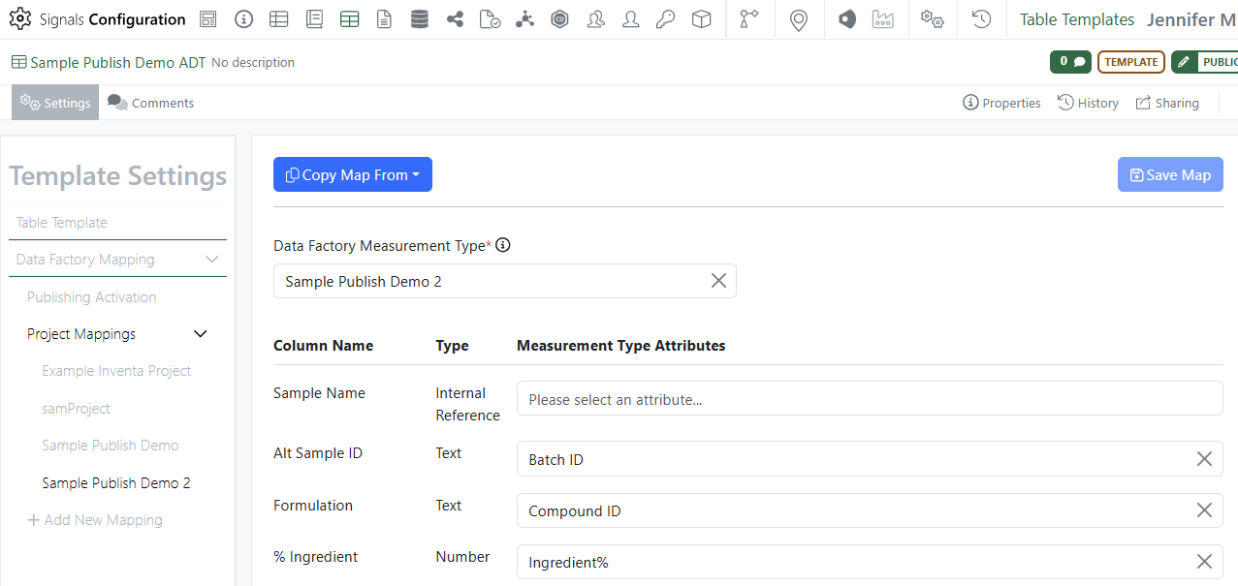
Task: Open the Copy Map From dropdown
Action: pos(352,175)
